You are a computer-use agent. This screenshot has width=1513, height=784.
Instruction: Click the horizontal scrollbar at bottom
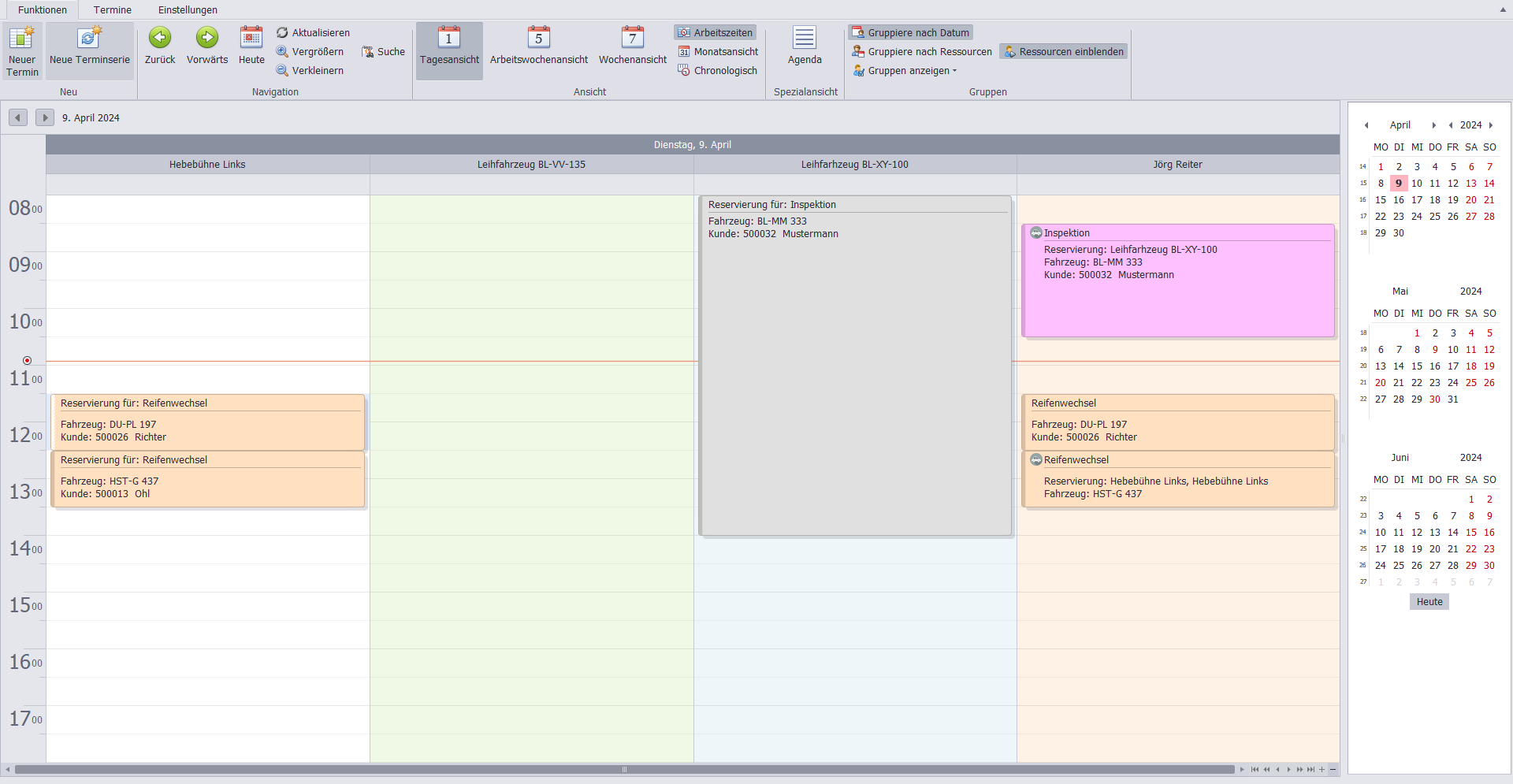point(623,770)
